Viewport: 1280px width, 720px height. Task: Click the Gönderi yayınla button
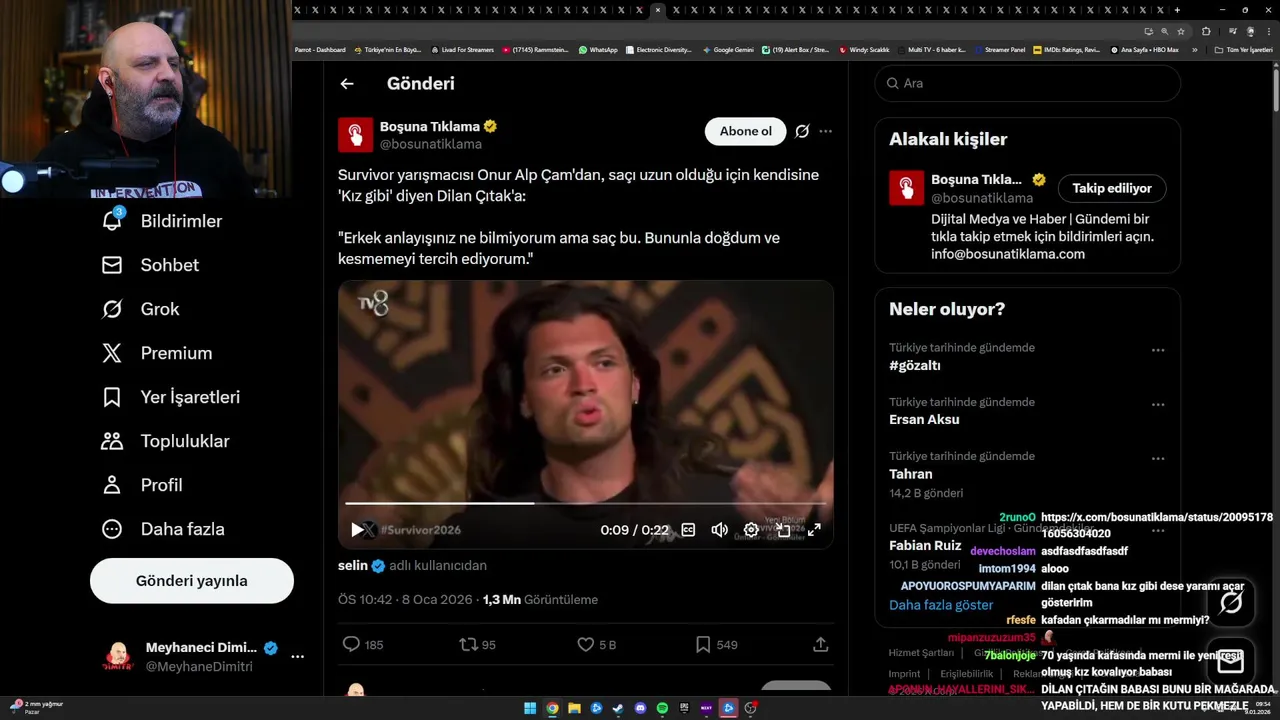[192, 581]
